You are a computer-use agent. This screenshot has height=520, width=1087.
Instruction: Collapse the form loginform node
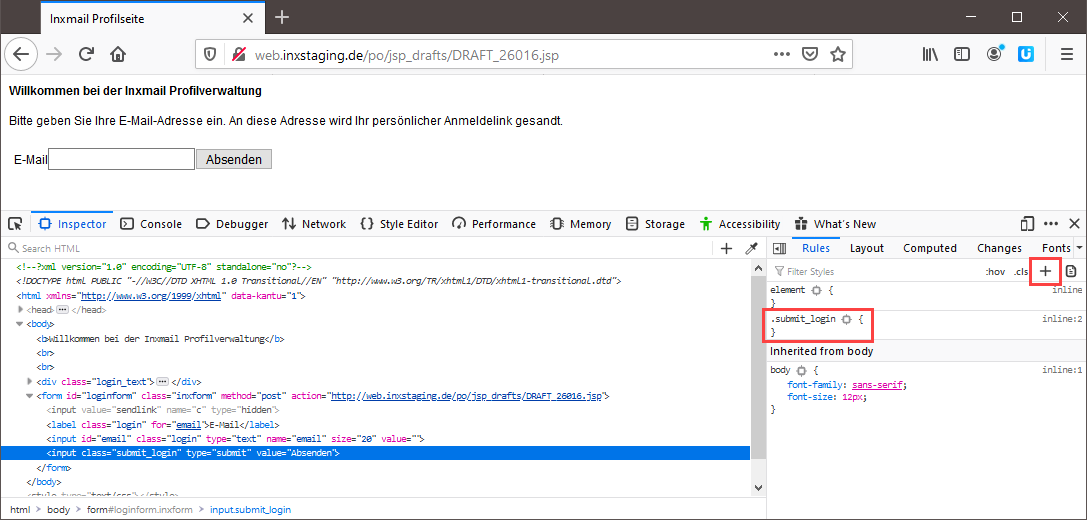29,396
